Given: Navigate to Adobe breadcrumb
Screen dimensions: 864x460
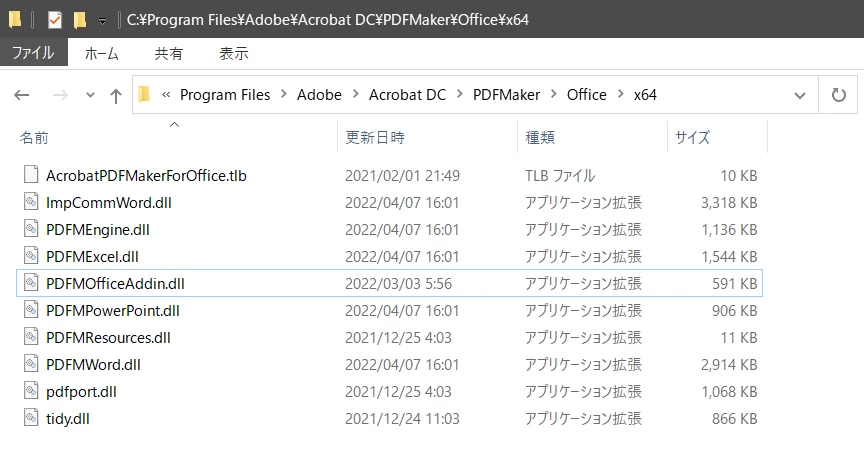Looking at the screenshot, I should tap(319, 95).
